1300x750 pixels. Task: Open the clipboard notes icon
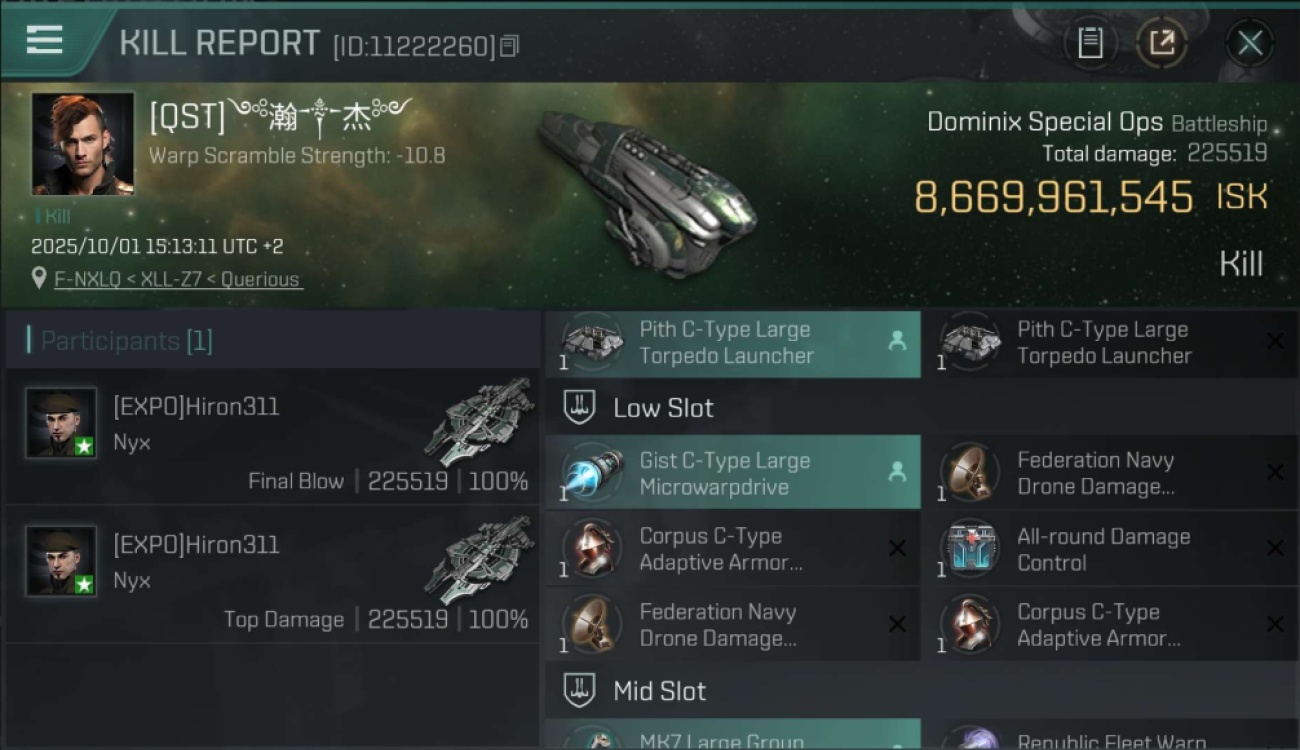(x=1090, y=43)
